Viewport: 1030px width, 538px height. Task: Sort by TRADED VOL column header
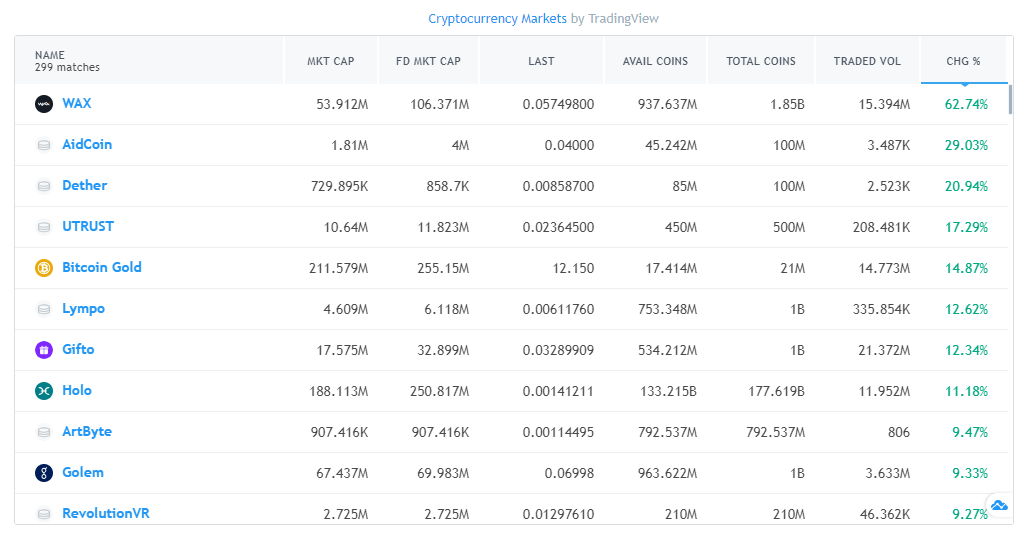click(867, 61)
